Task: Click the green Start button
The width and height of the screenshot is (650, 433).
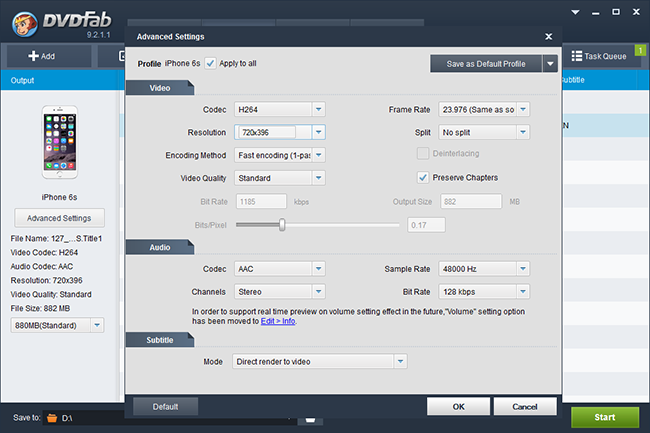Action: point(605,417)
